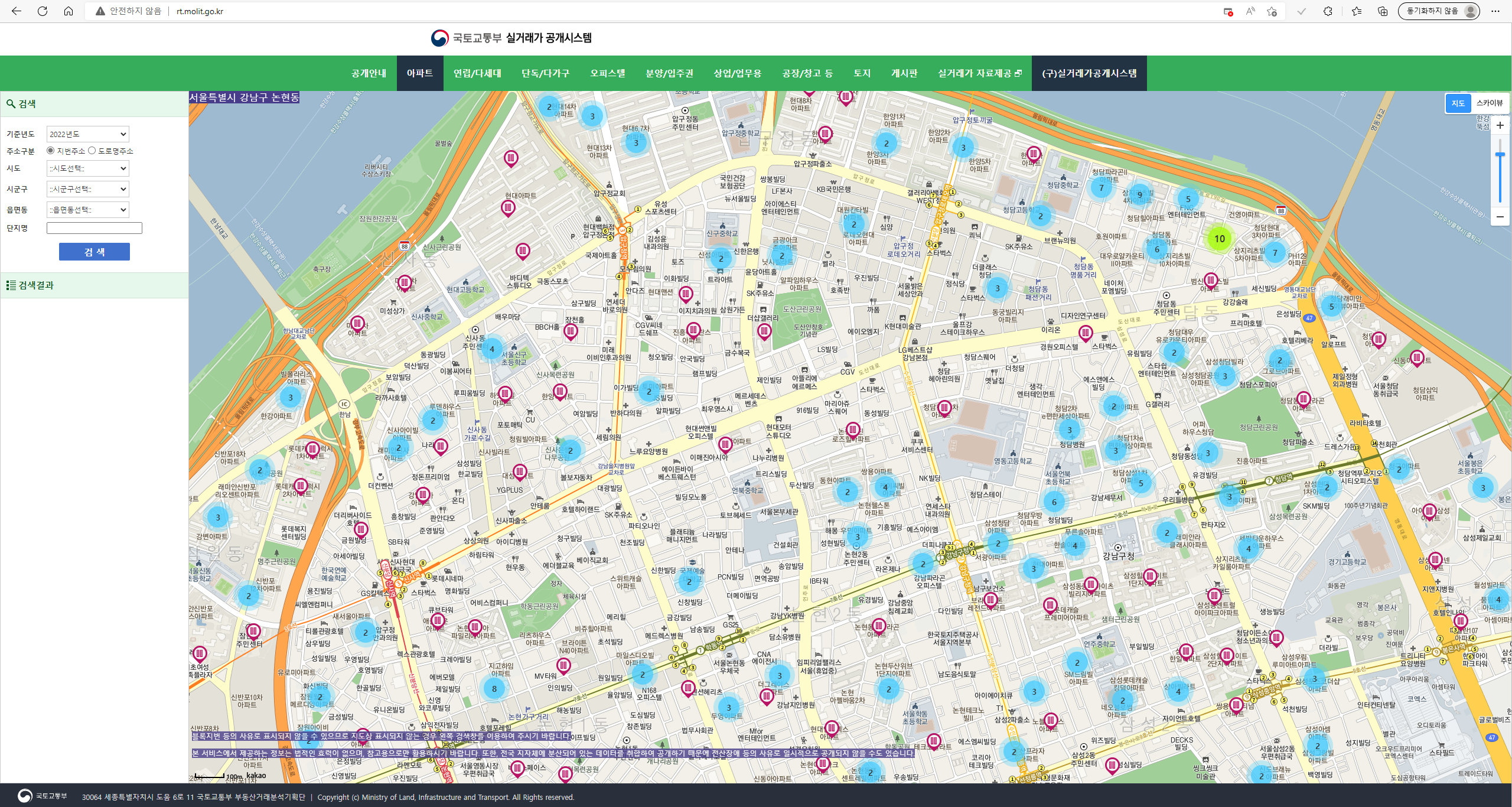Open browser favorites star icon
The height and width of the screenshot is (807, 1512).
pyautogui.click(x=1356, y=11)
